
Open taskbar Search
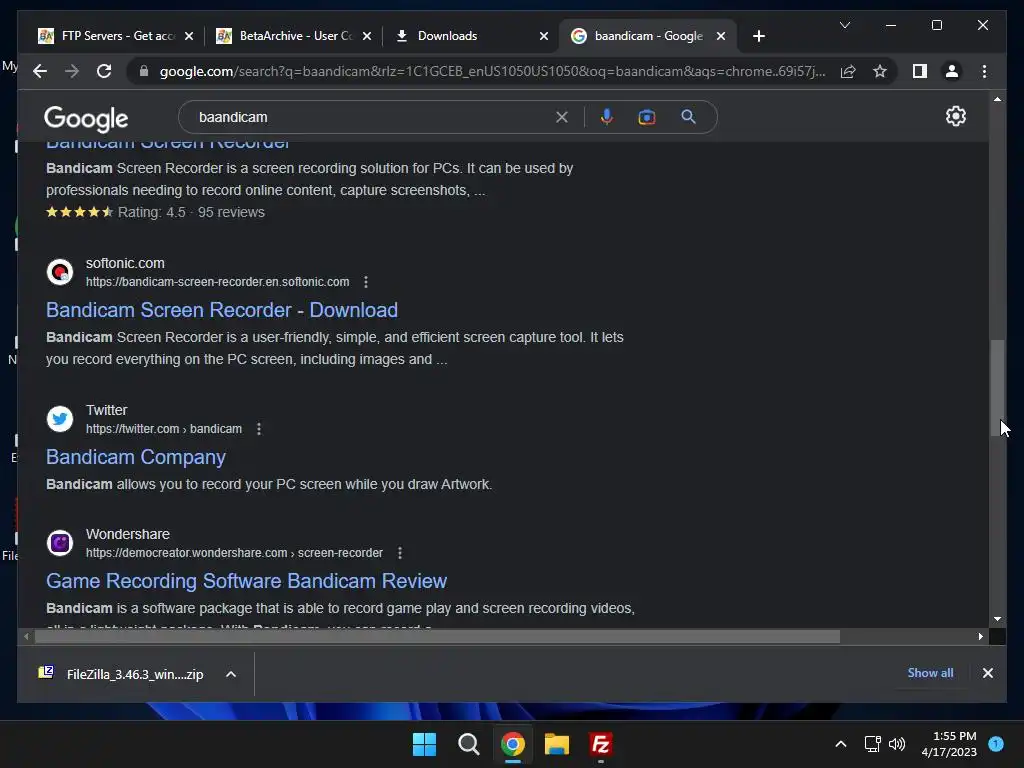468,744
